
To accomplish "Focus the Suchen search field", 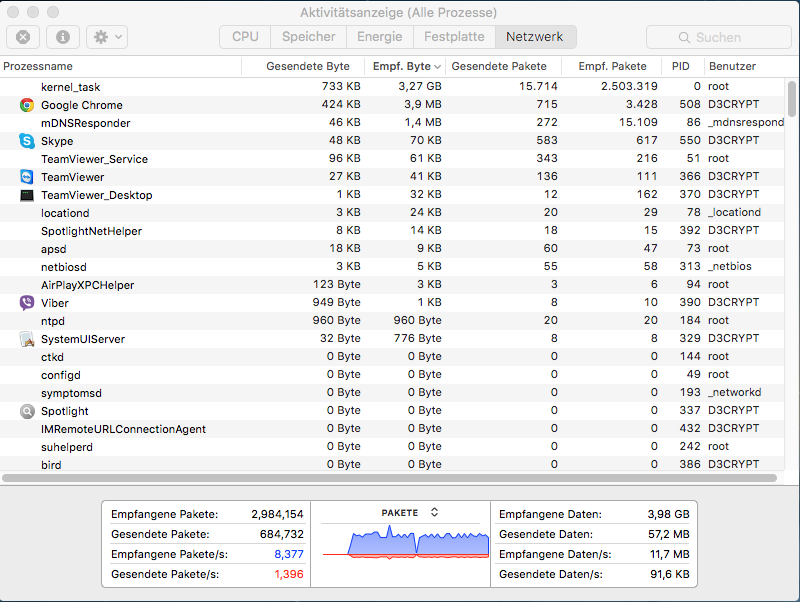I will click(719, 37).
